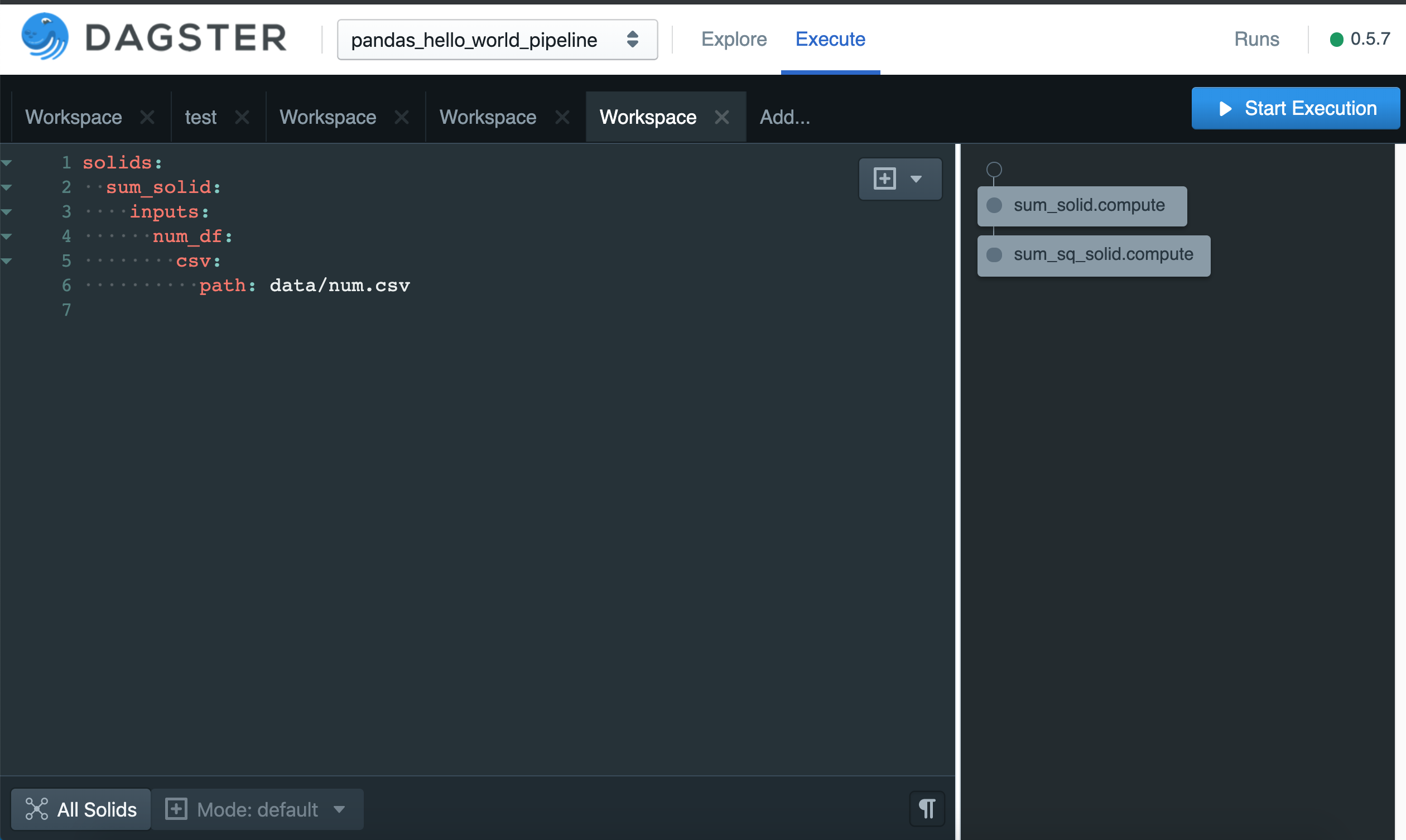
Task: Click the green status dot by version
Action: [1336, 39]
